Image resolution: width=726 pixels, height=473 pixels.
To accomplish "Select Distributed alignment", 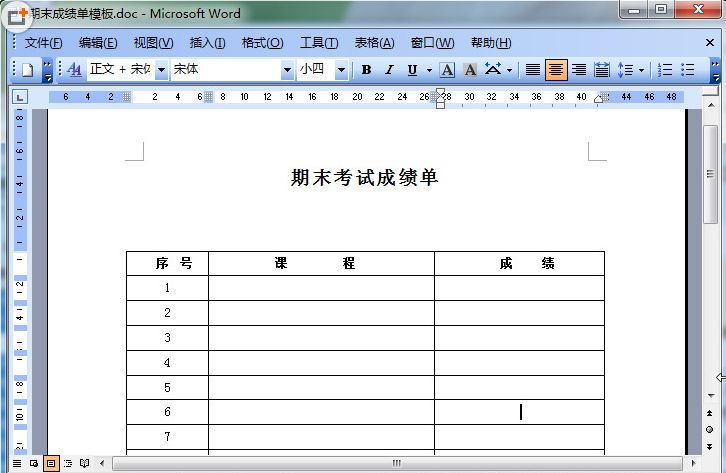I will pos(601,70).
